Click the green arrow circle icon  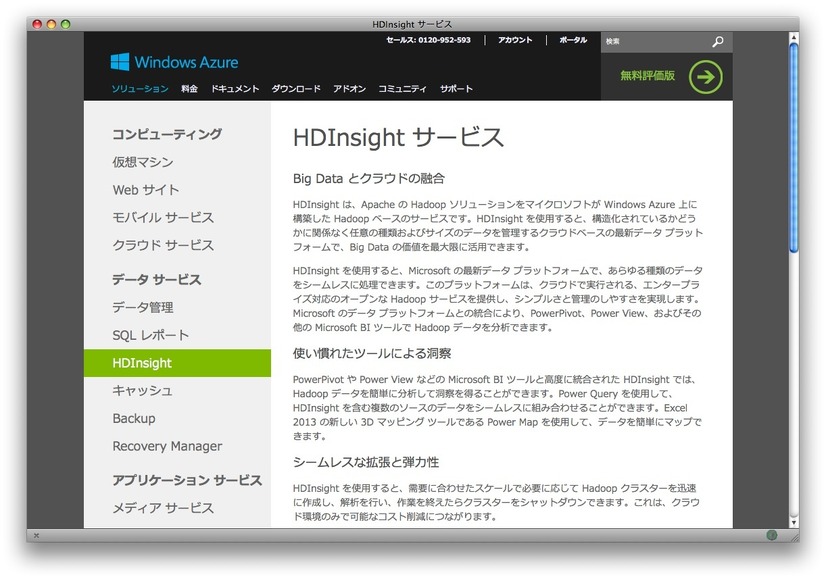tap(705, 77)
